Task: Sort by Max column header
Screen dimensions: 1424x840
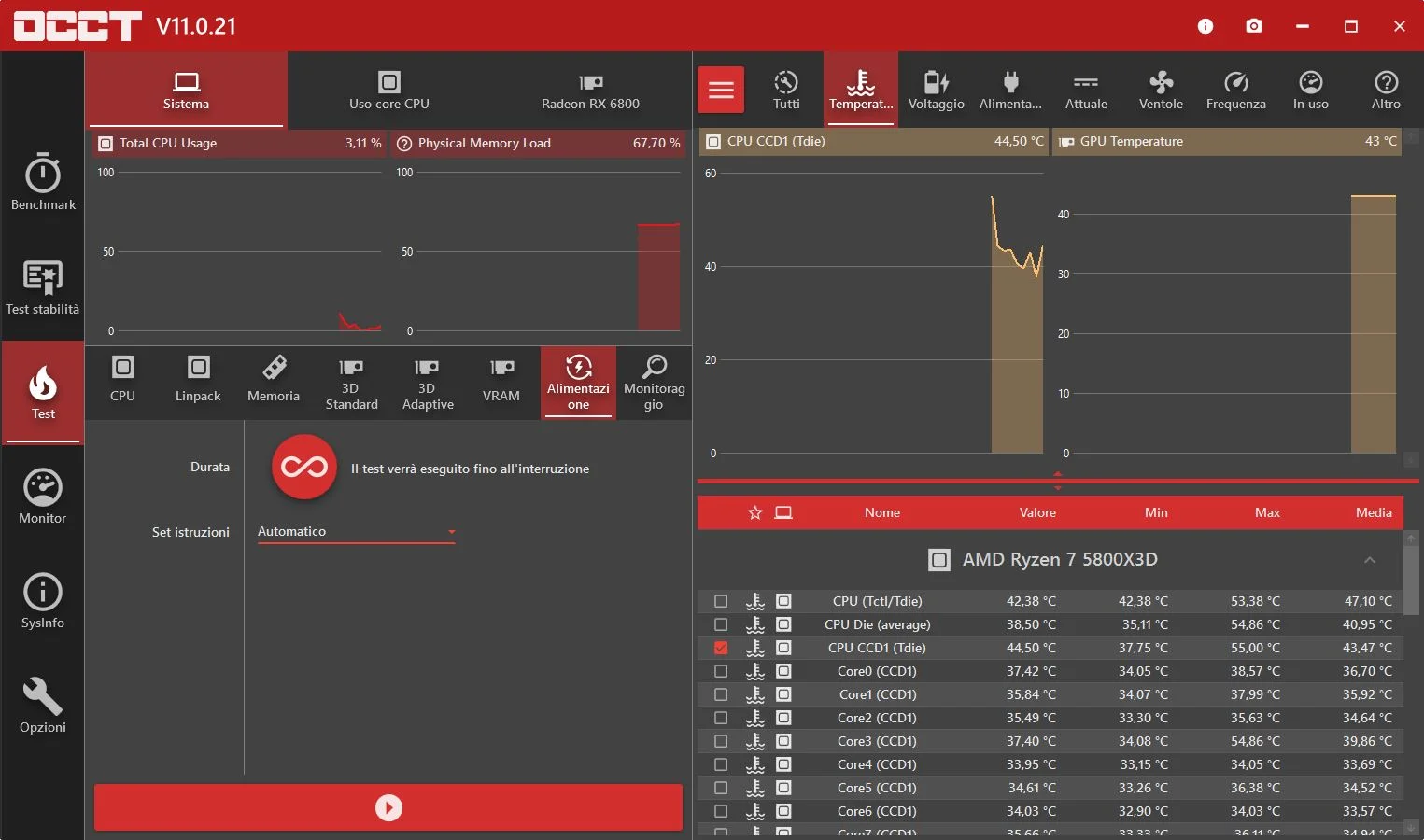Action: pos(1267,512)
